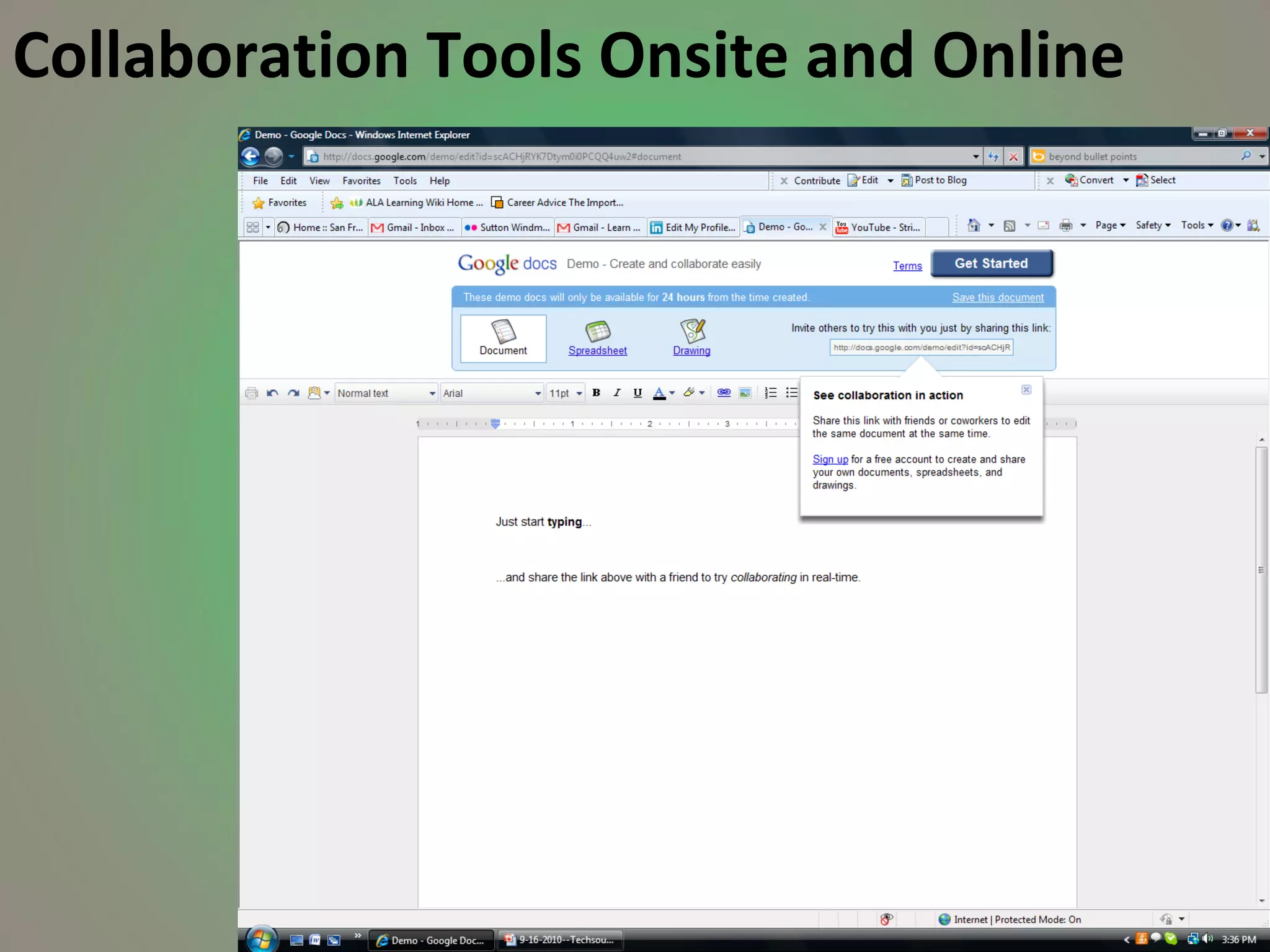This screenshot has width=1270, height=952.
Task: Click the sharing link text field
Action: 921,348
